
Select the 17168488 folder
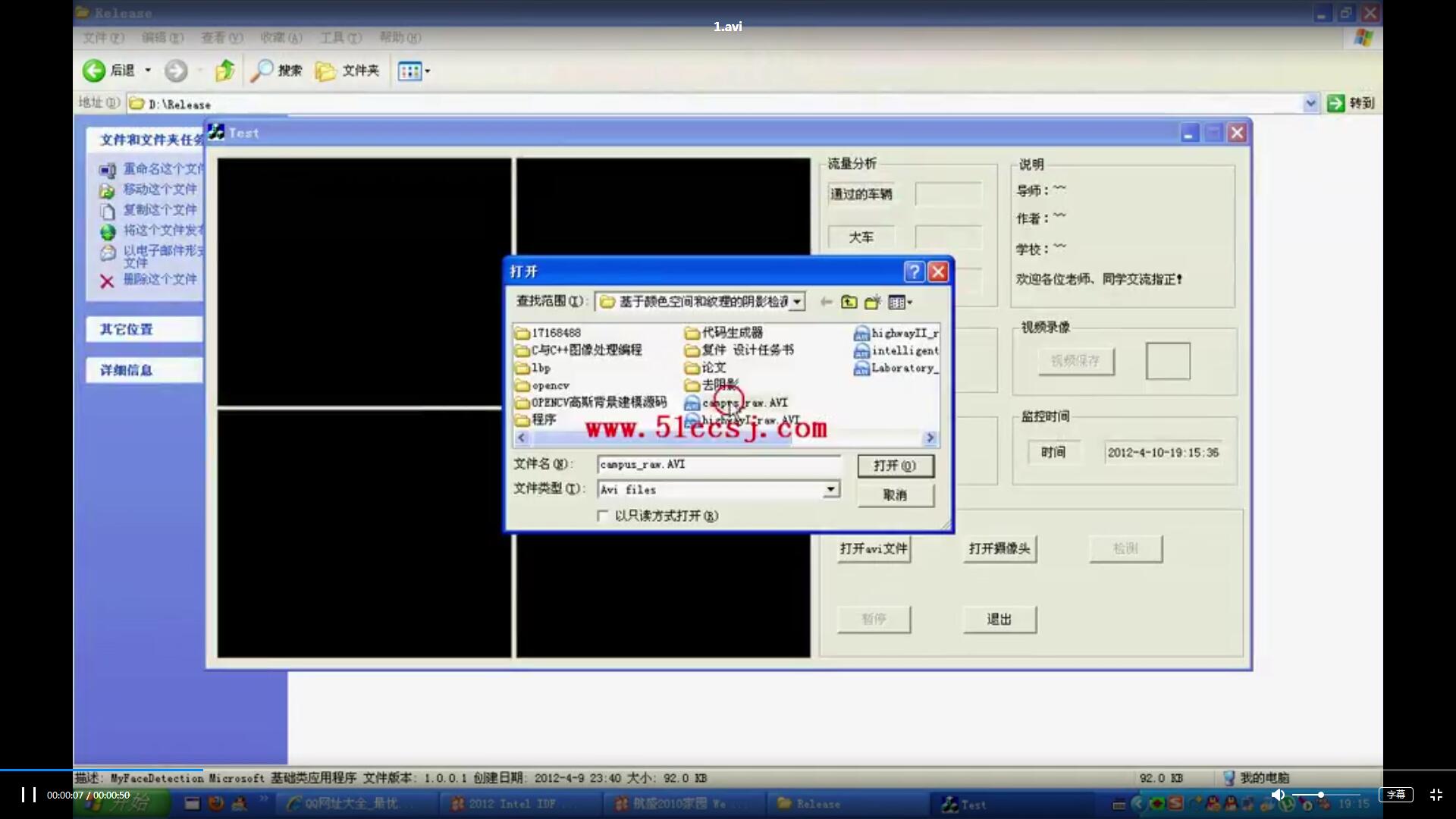click(x=548, y=332)
